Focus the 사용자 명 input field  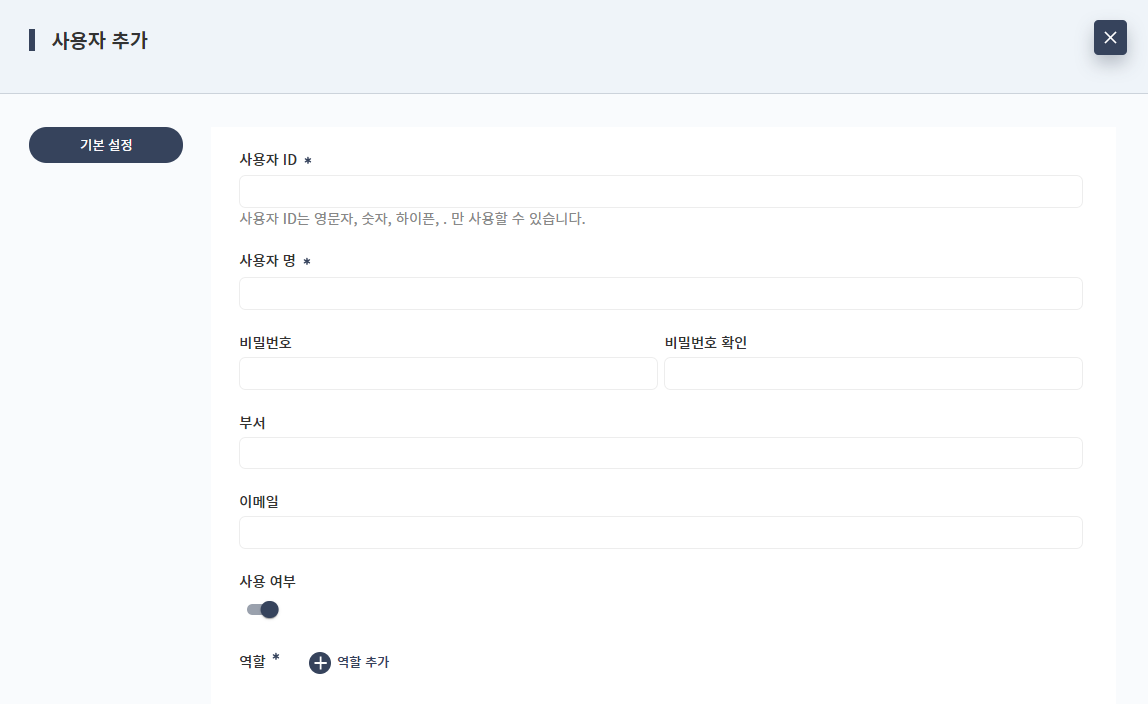click(660, 293)
